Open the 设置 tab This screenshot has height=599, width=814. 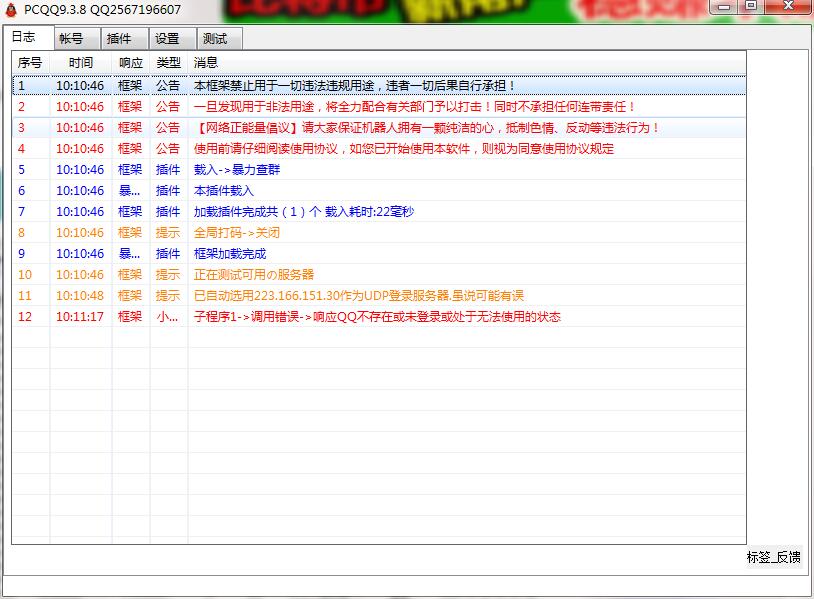click(x=167, y=39)
